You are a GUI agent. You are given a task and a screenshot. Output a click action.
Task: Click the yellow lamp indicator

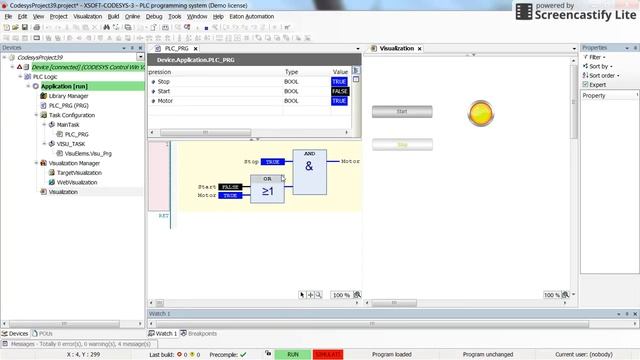(480, 113)
